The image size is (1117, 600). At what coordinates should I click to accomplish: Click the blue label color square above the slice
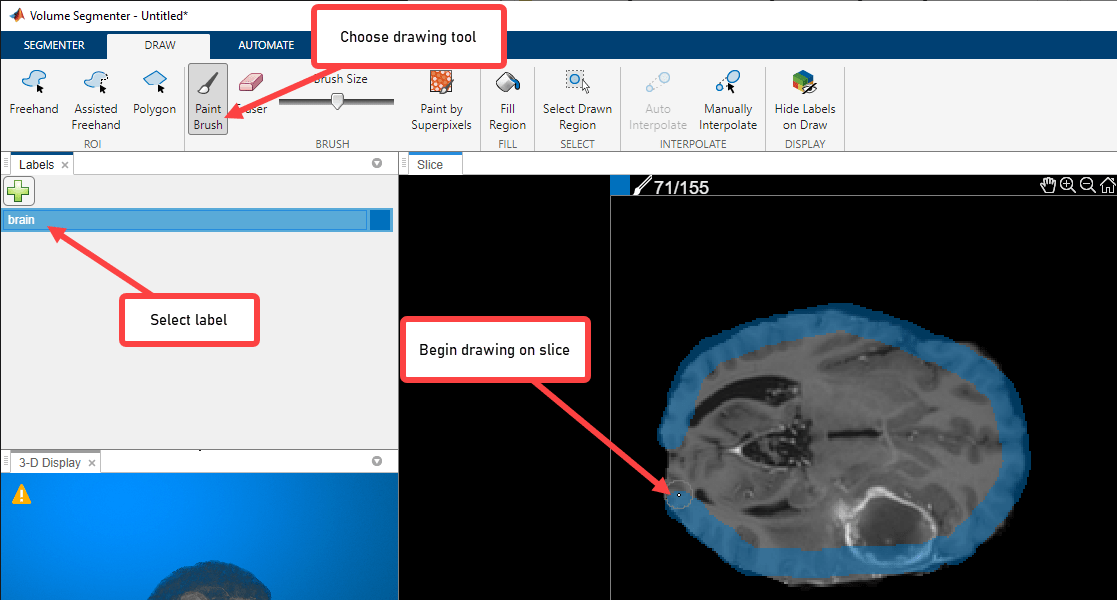[x=620, y=185]
